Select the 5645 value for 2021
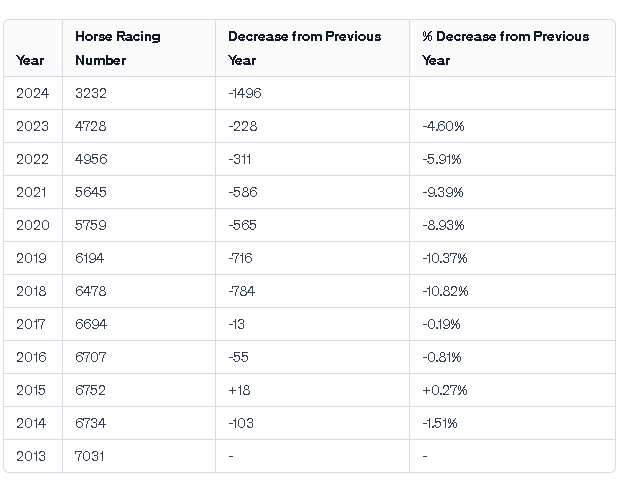Image resolution: width=632 pixels, height=483 pixels. click(x=91, y=192)
